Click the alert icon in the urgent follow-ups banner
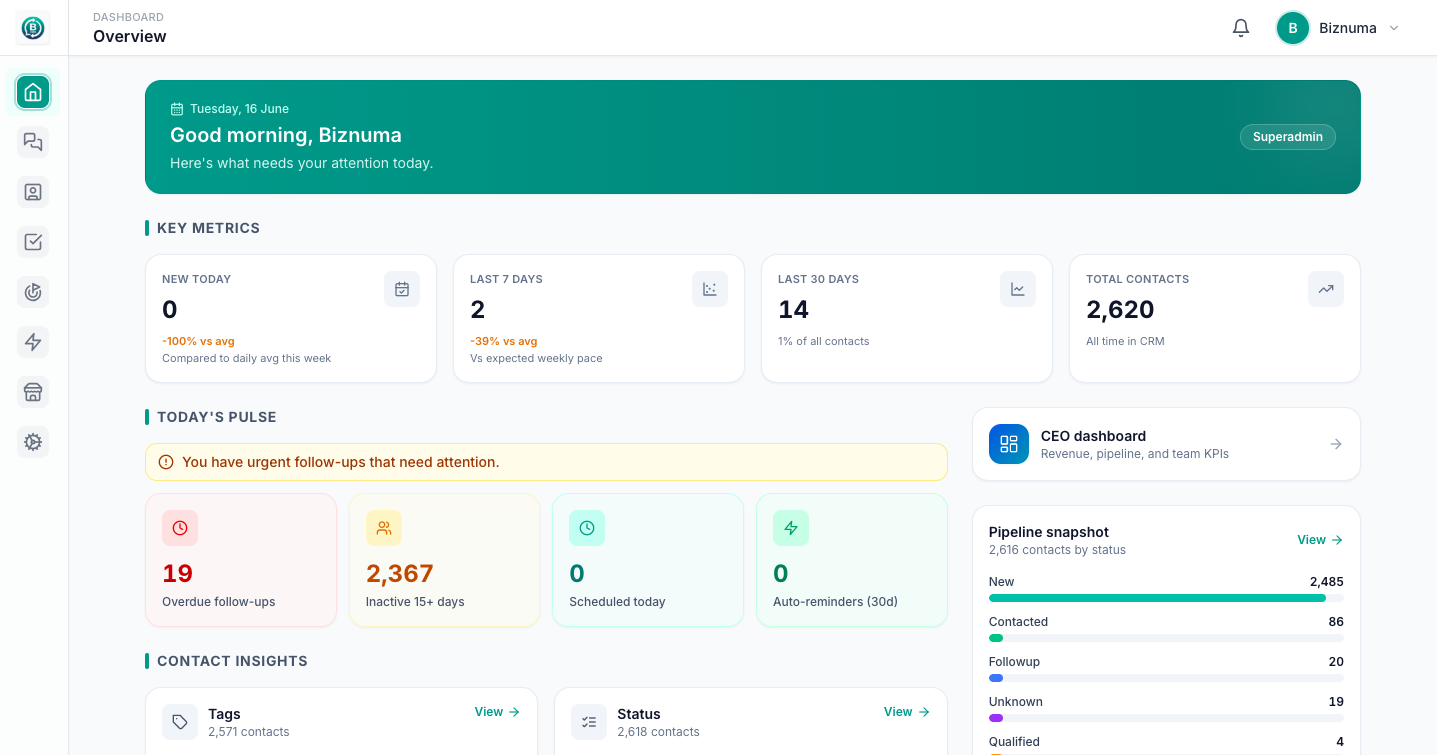The image size is (1437, 755). [166, 462]
